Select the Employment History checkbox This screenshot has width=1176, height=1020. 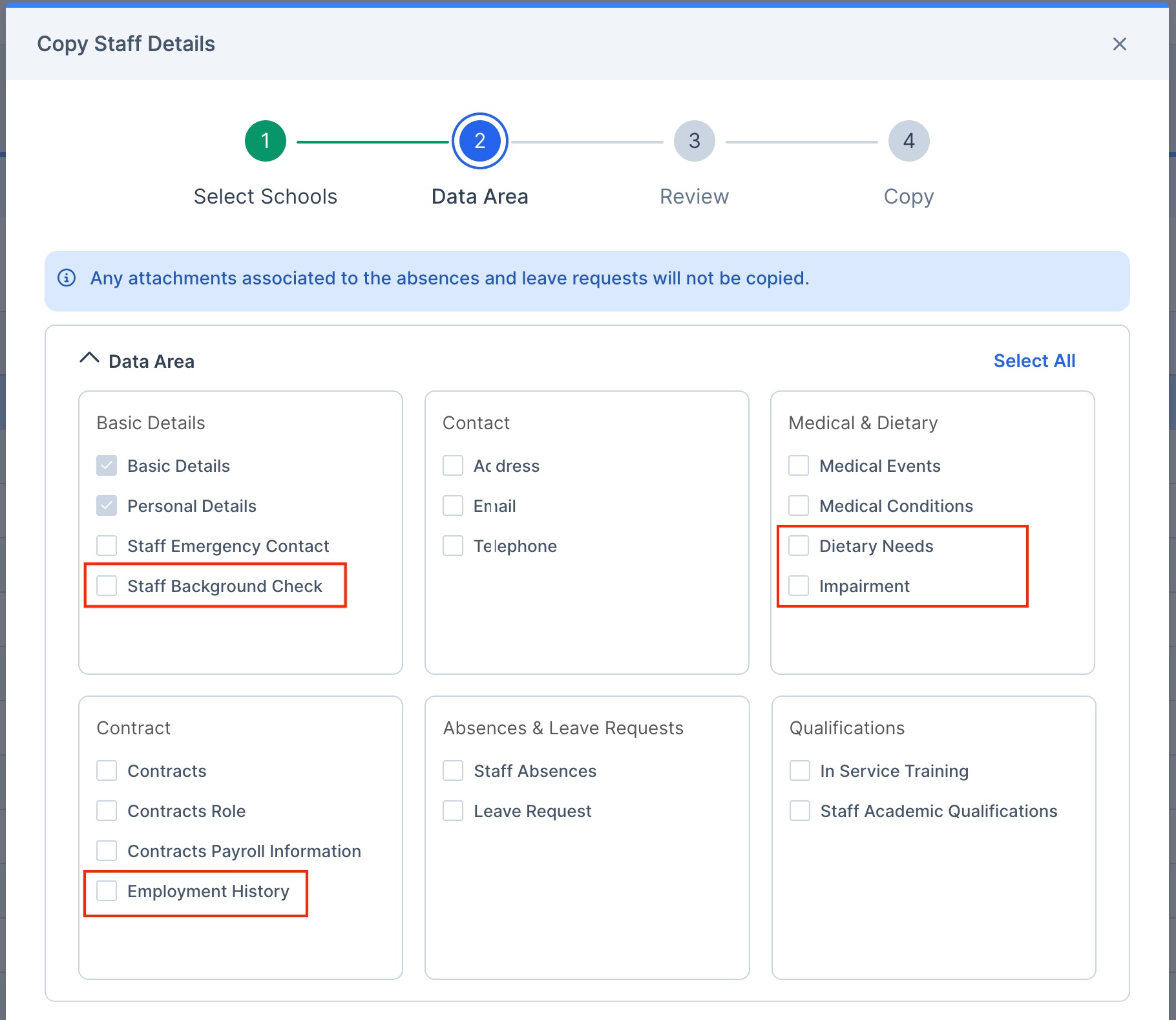[x=107, y=891]
